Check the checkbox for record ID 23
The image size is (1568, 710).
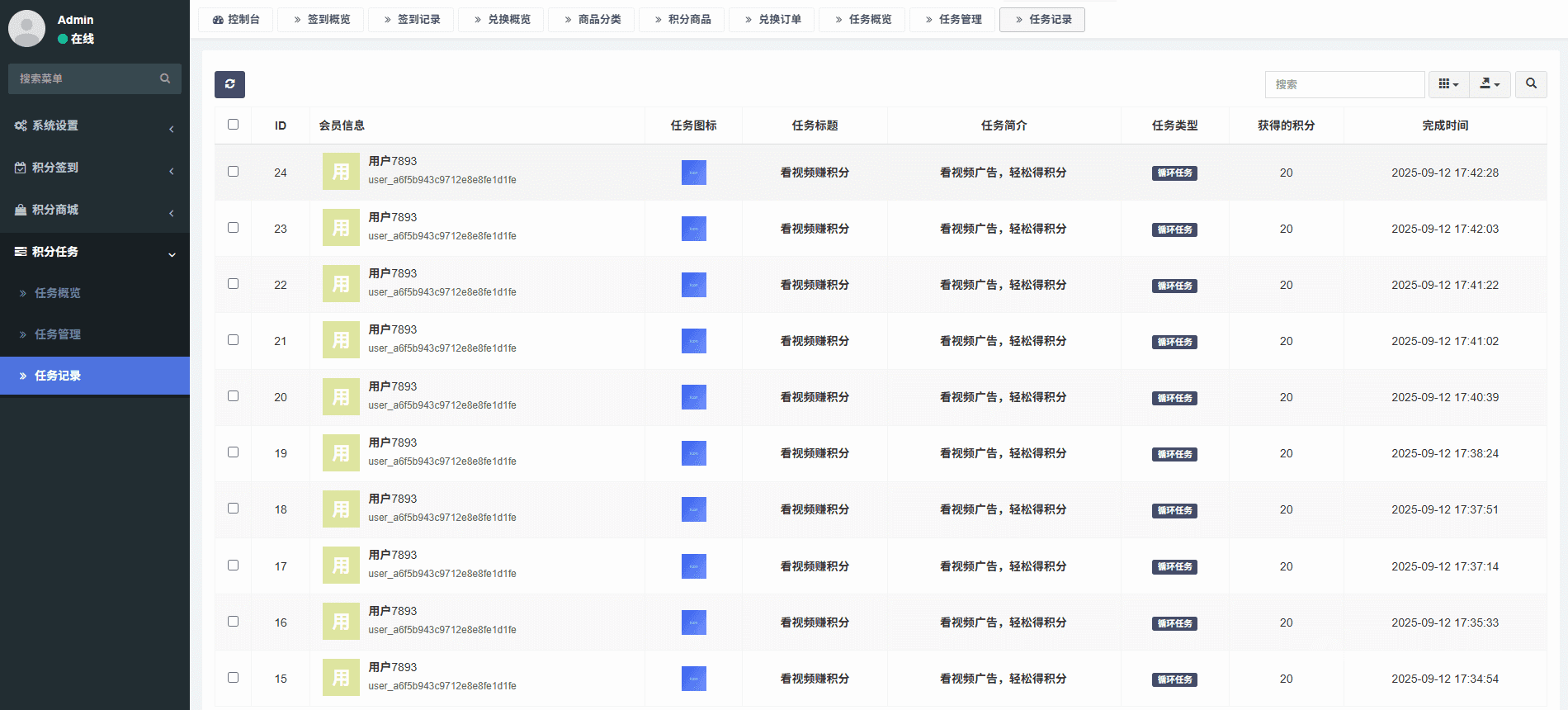(x=233, y=228)
